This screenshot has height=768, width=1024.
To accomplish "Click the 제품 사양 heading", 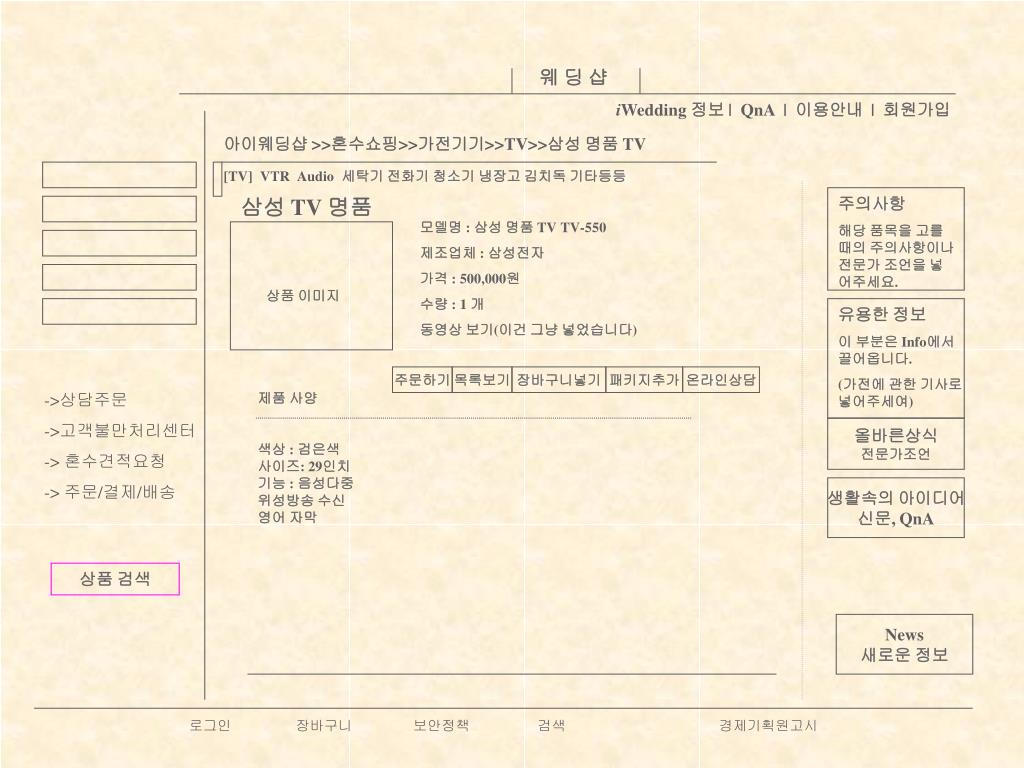I will click(x=287, y=398).
